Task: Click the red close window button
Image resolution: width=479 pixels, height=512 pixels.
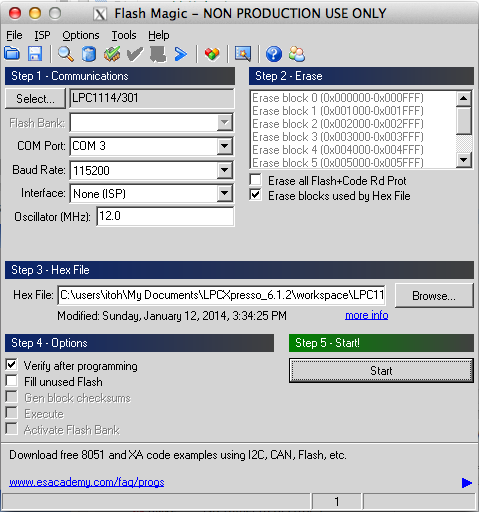Action: tap(15, 13)
